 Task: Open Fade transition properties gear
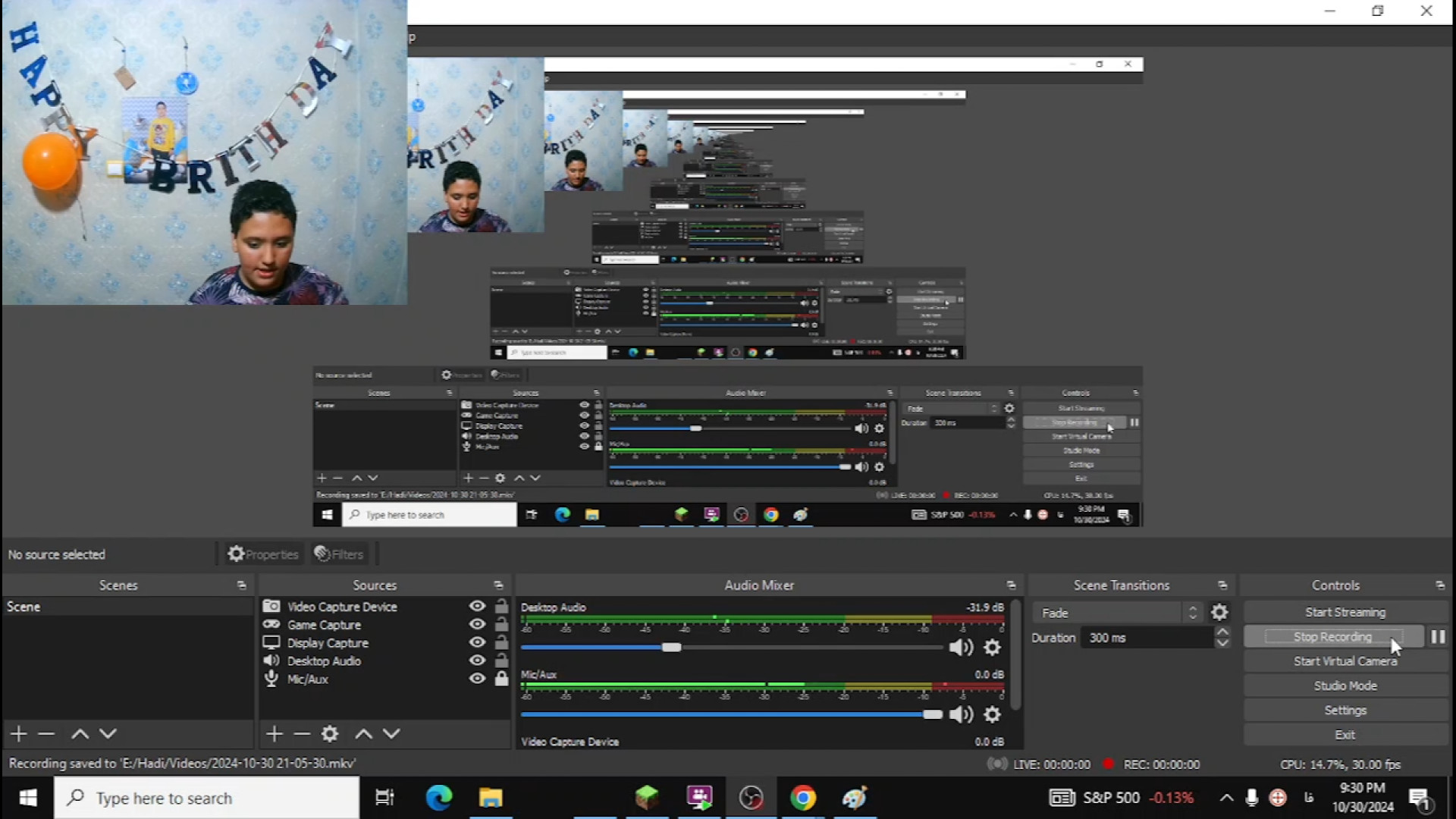point(1219,613)
